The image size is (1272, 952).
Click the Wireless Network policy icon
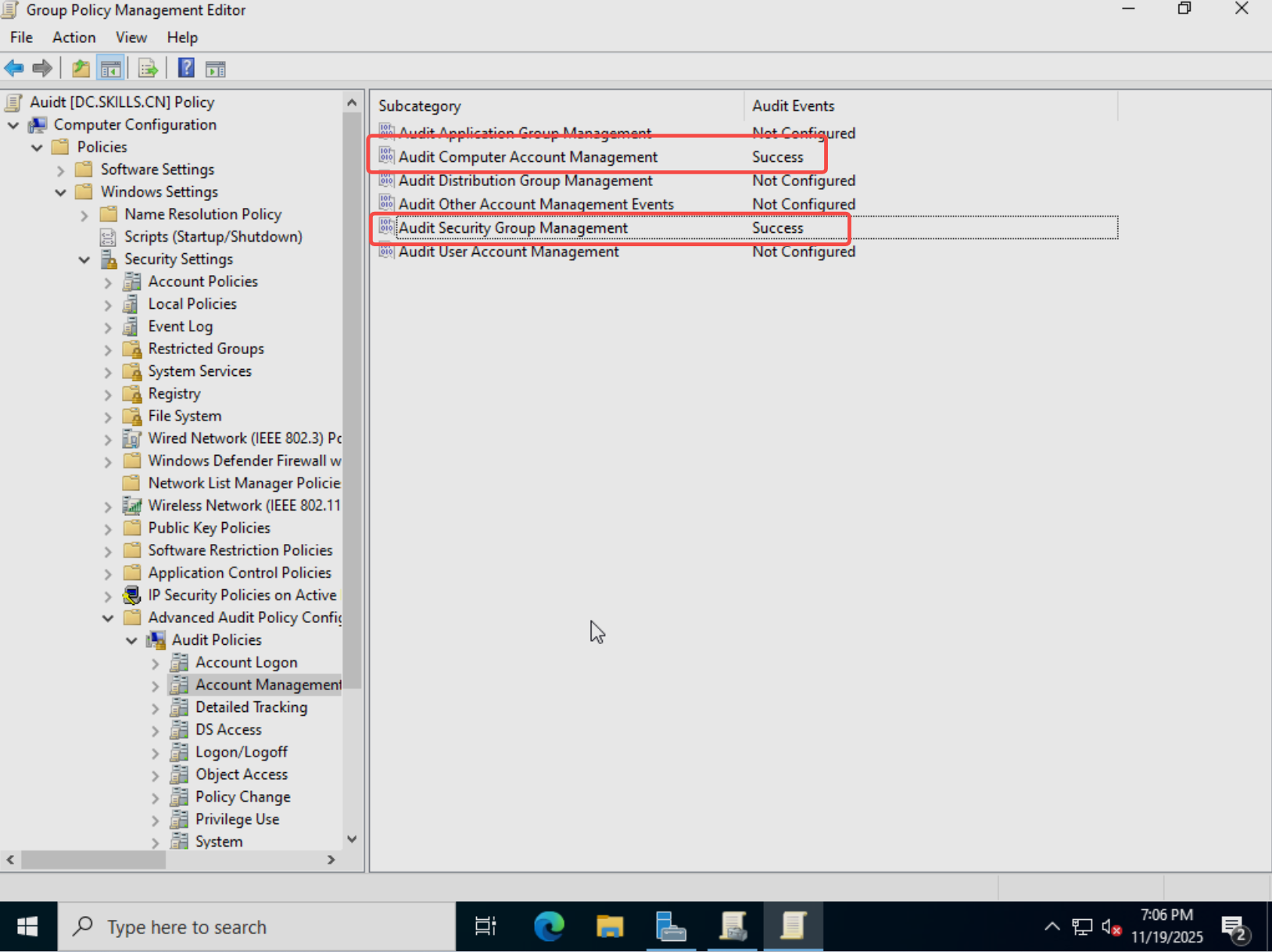[132, 506]
